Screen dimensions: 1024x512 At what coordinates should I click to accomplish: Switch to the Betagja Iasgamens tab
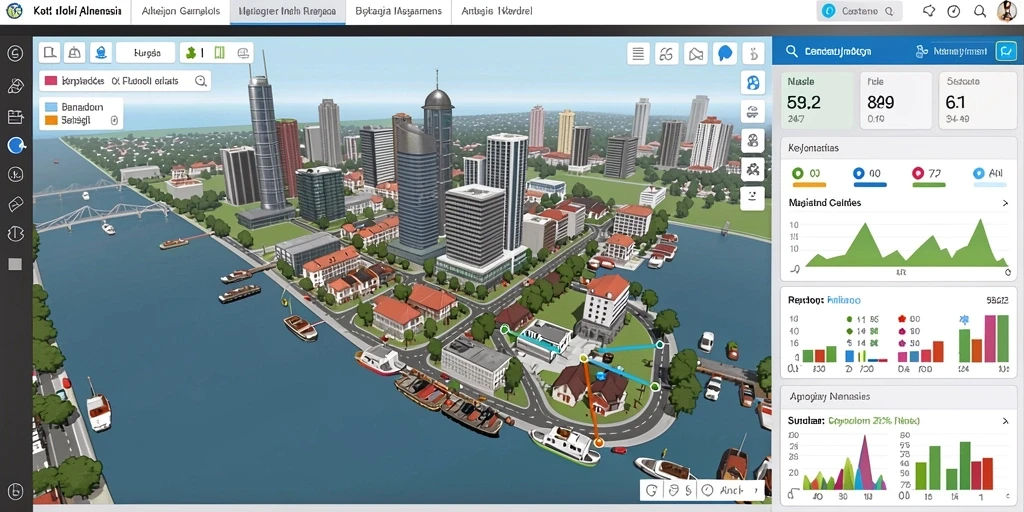pos(398,12)
